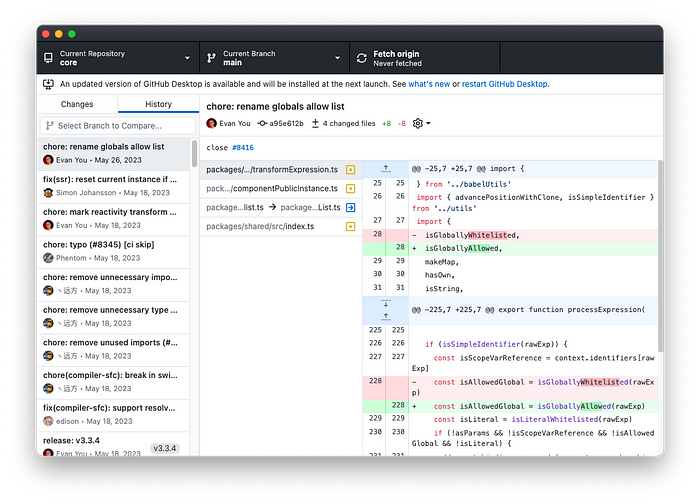Select the fix(compiler-sfc): support resolv... commit

[x=114, y=414]
